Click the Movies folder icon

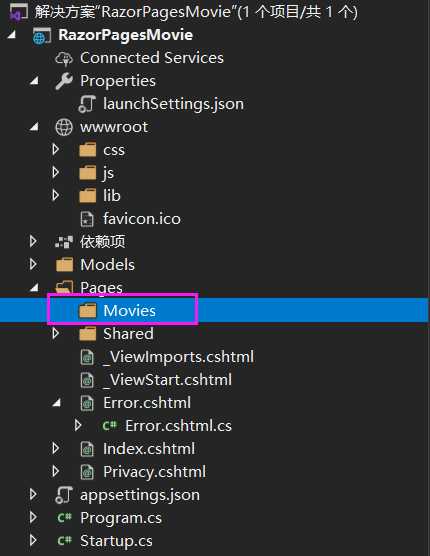(88, 311)
